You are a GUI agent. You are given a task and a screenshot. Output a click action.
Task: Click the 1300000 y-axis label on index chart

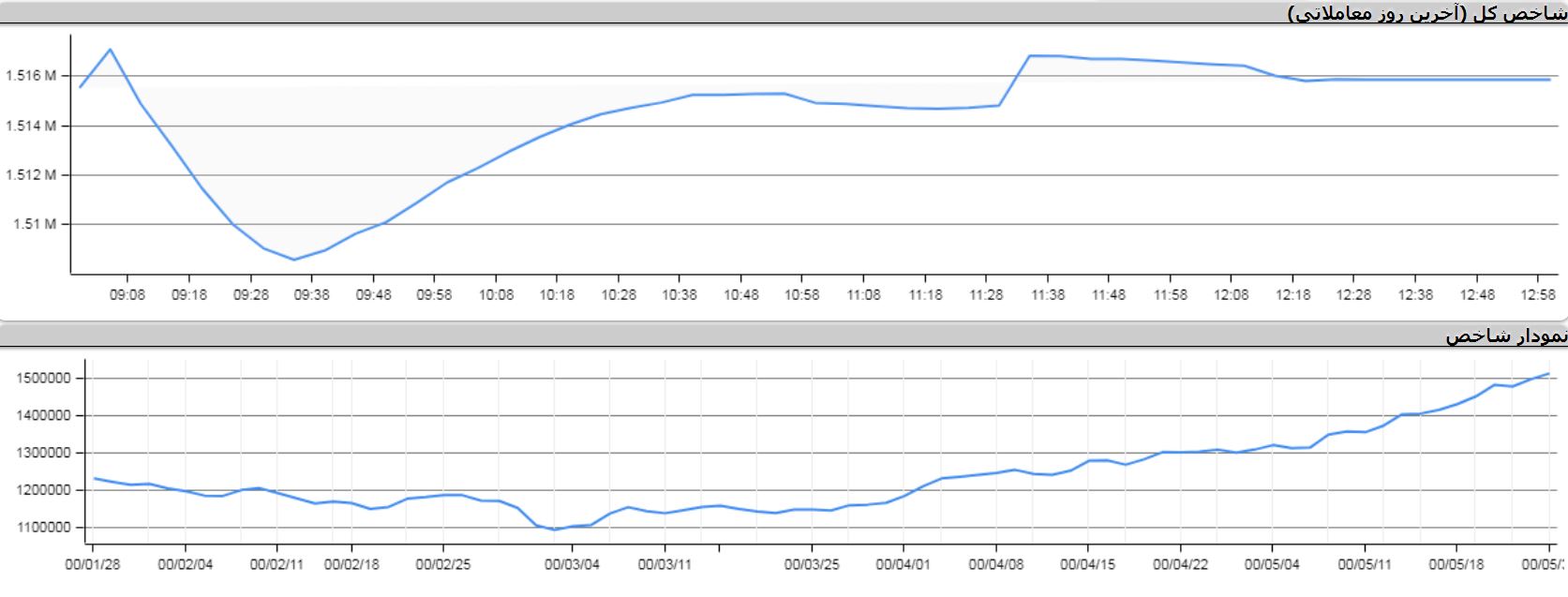(44, 453)
